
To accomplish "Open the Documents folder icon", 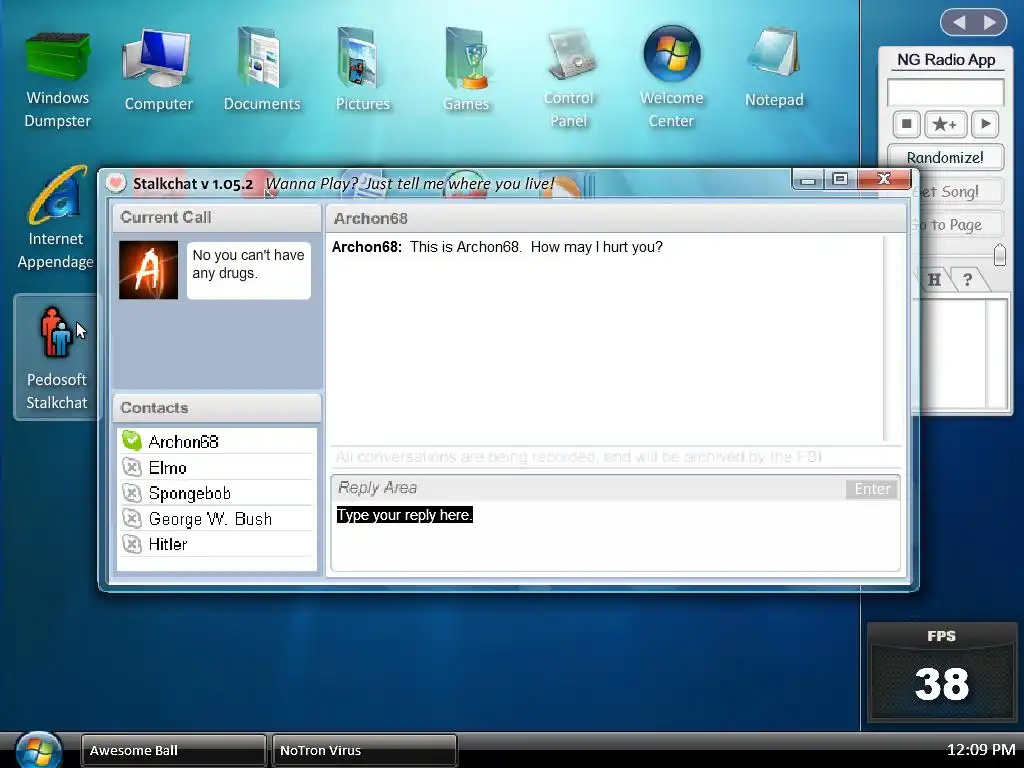I will coord(261,71).
